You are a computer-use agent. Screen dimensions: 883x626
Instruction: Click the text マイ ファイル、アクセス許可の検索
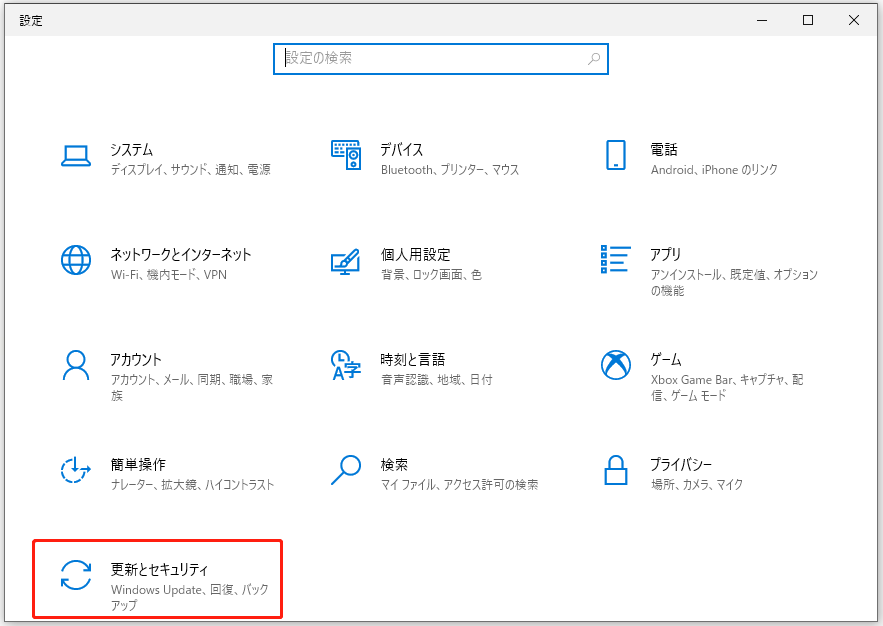click(460, 485)
